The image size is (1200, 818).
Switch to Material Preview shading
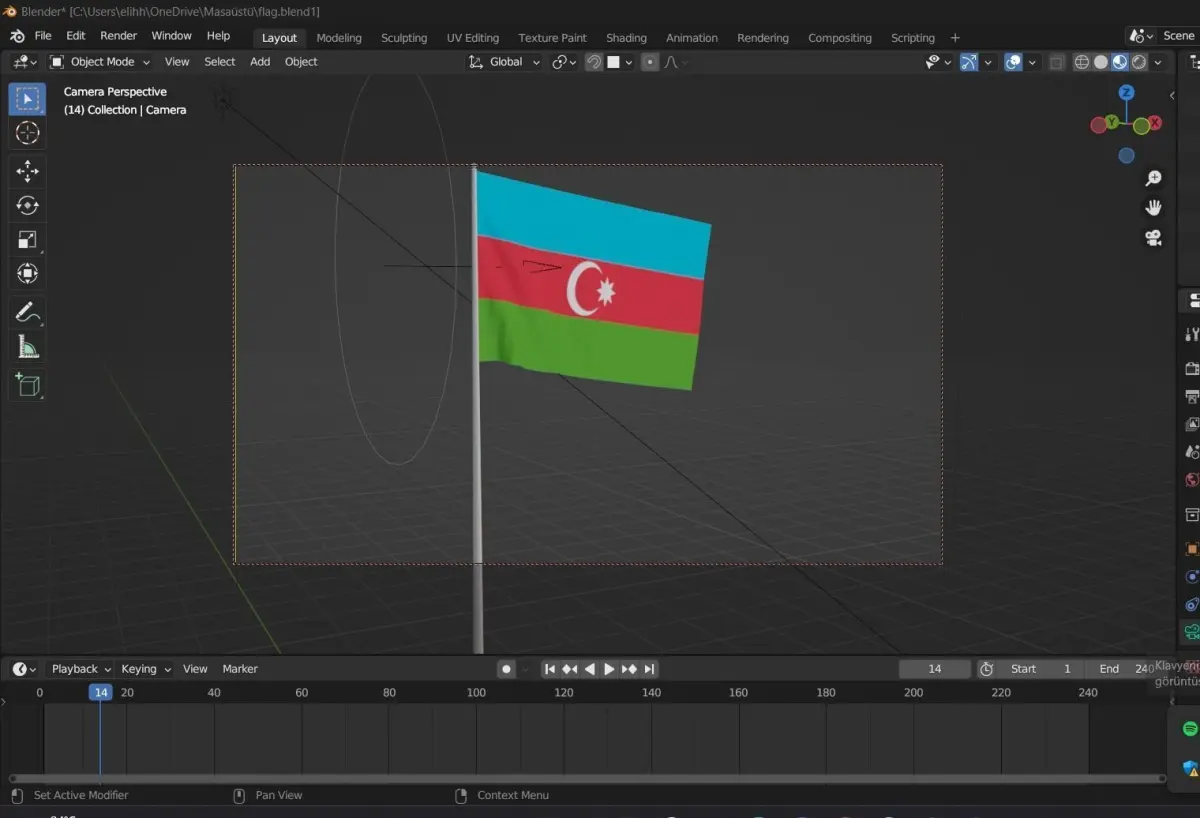[1120, 62]
